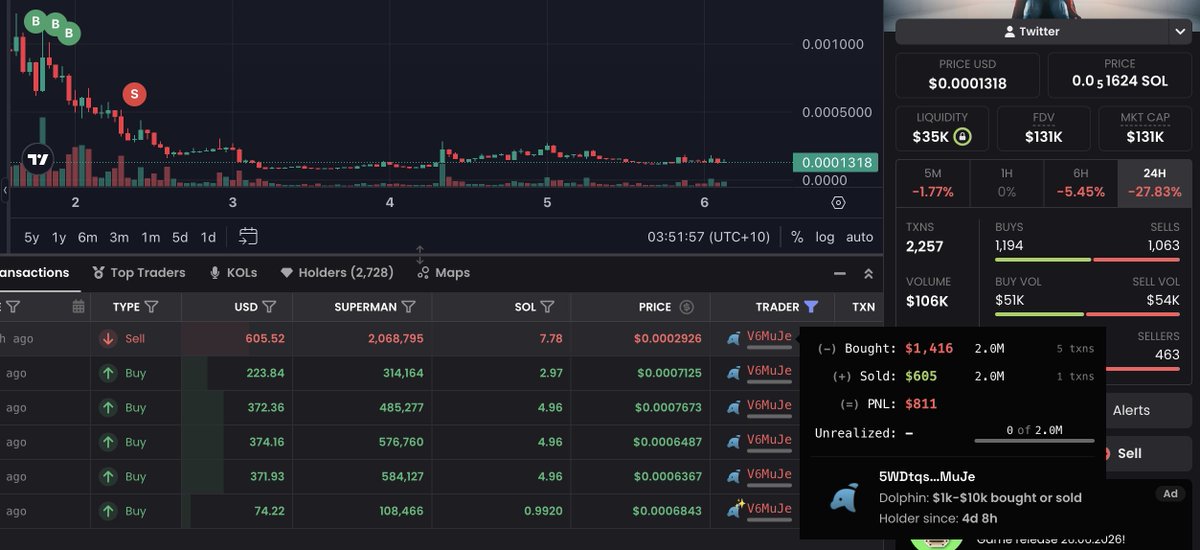
Task: Select the 6H price change period
Action: click(x=1080, y=182)
